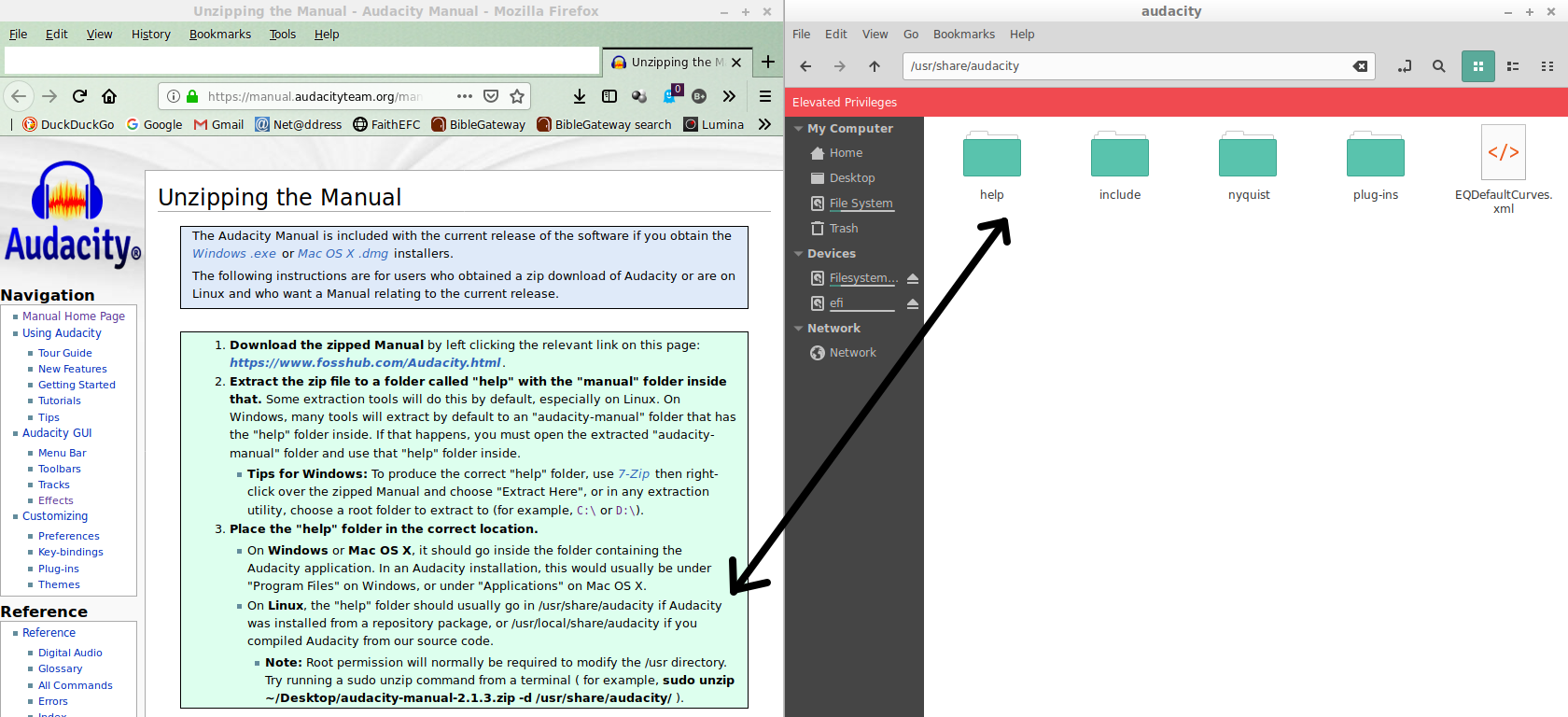Close the Unzipping the Manual tab
This screenshot has height=717, width=1568.
(x=736, y=63)
